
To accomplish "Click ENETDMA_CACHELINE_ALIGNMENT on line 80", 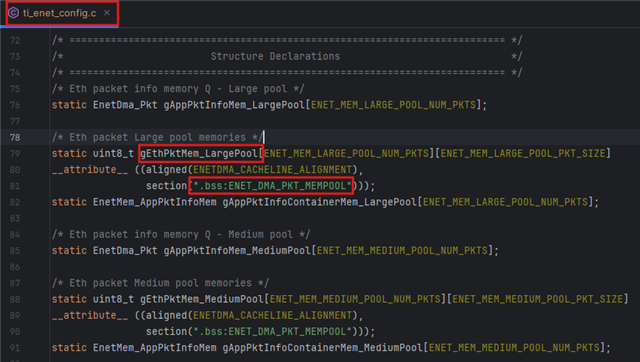I will pos(272,169).
